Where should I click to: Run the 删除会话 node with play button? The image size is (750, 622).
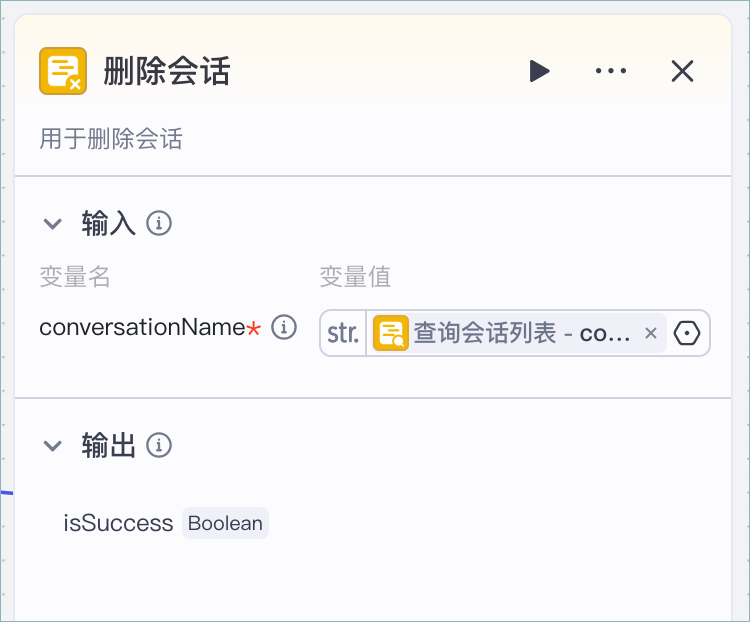[x=540, y=71]
